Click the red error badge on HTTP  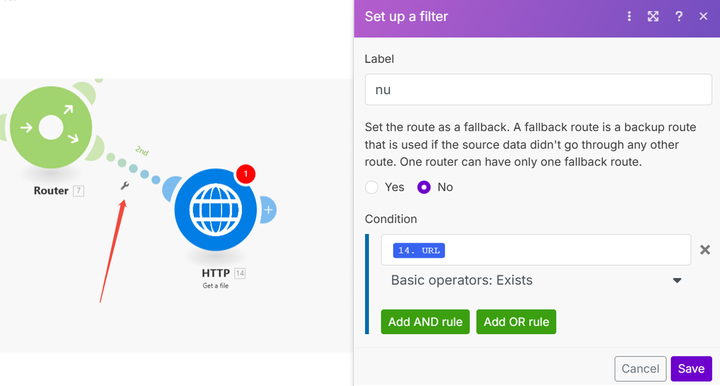246,174
